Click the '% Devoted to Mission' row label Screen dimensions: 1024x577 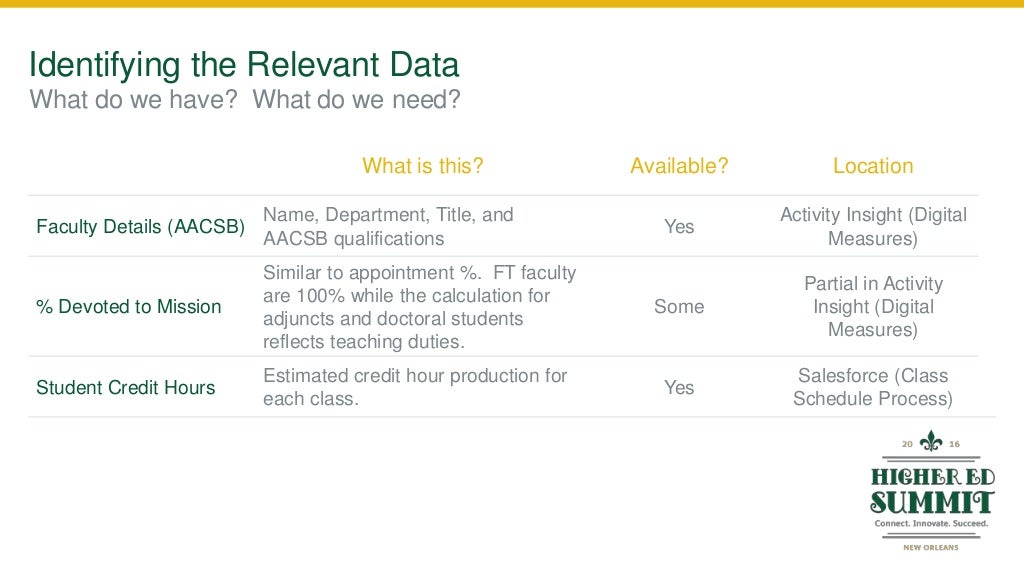point(129,307)
